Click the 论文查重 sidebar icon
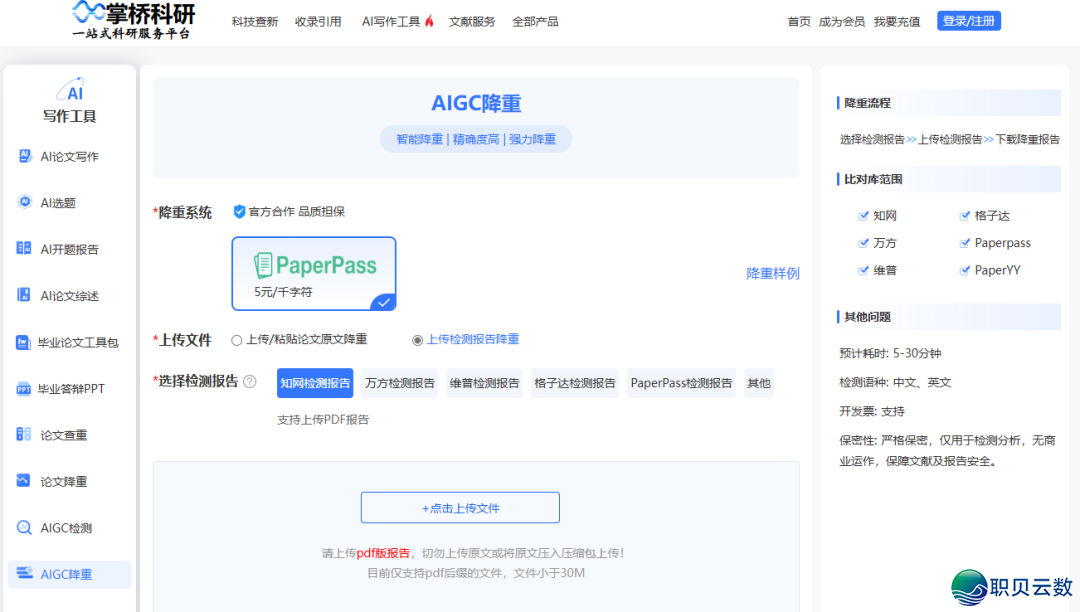1080x612 pixels. coord(23,434)
